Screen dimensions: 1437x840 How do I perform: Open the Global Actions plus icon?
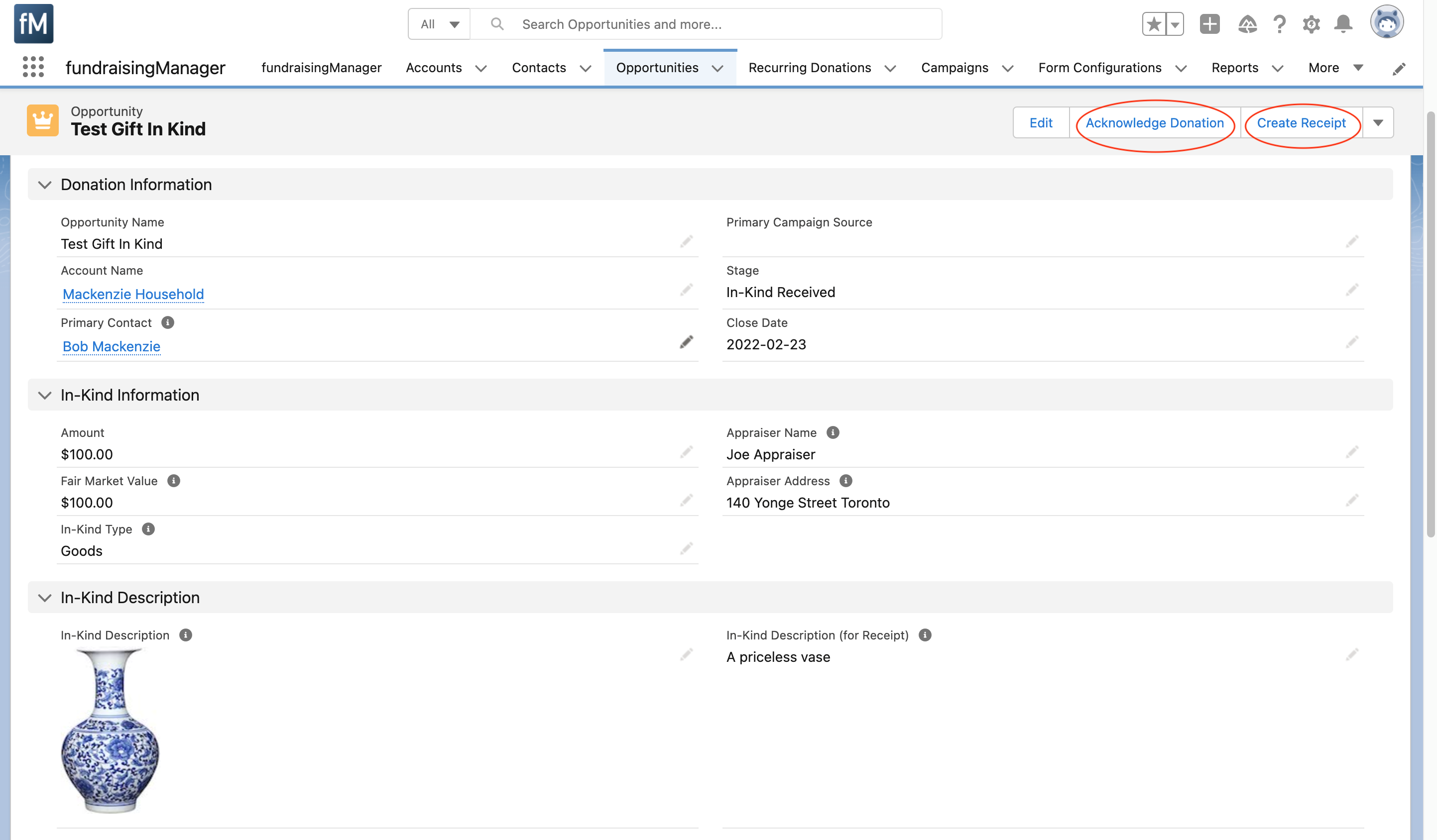pos(1209,24)
